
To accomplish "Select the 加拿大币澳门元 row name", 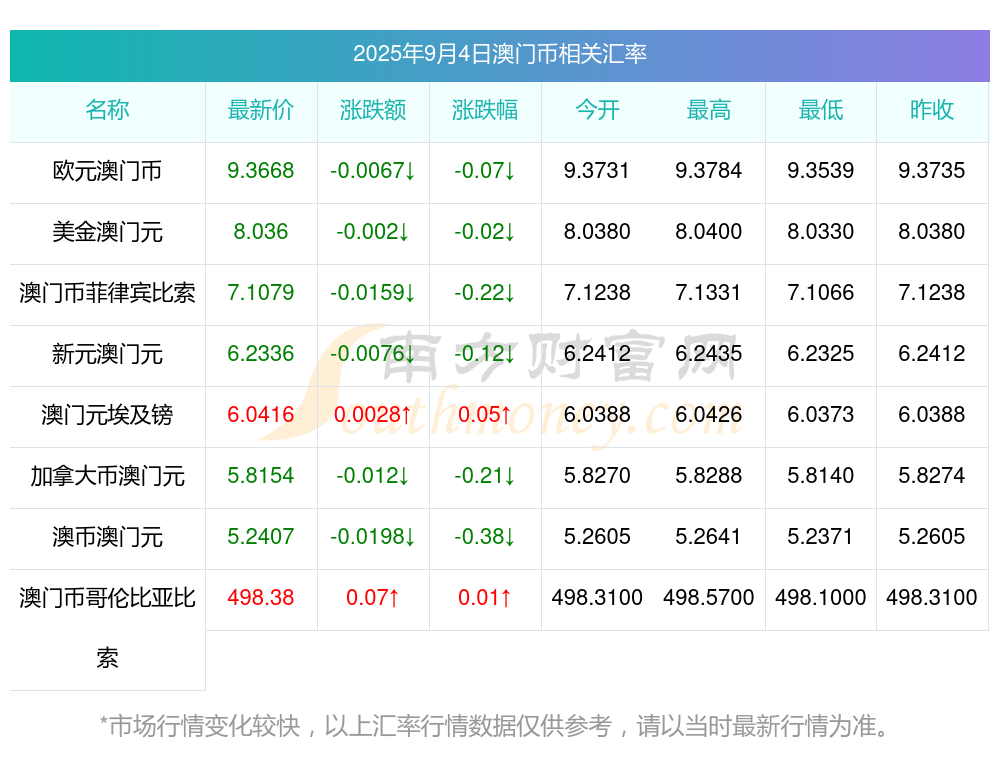I will point(107,476).
